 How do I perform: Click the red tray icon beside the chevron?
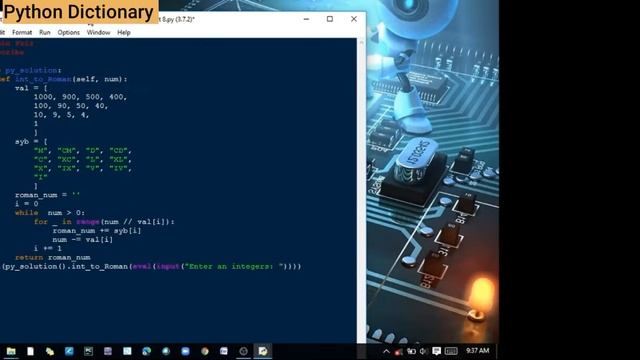point(399,351)
